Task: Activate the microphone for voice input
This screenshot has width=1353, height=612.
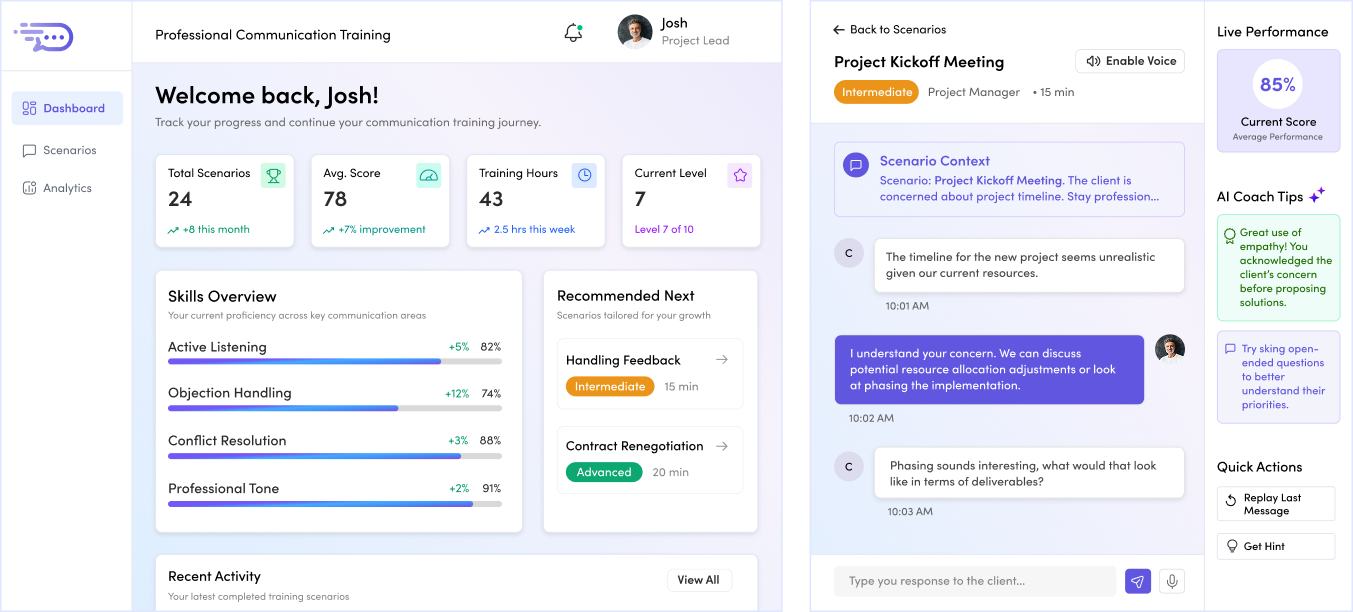Action: 1171,581
